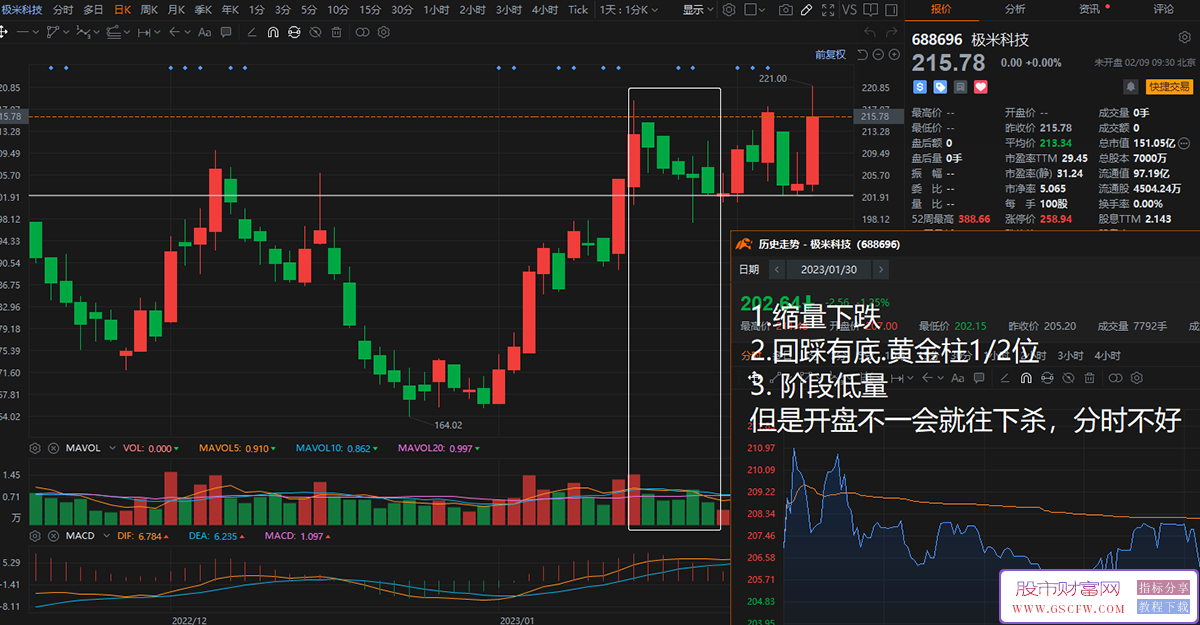
Task: Select the 年K yearly candlestick tab
Action: tap(230, 10)
